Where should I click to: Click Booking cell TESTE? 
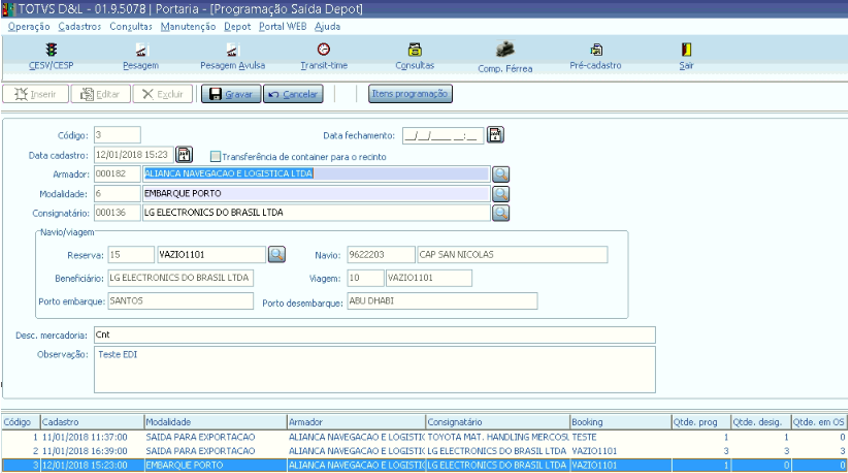coord(621,437)
